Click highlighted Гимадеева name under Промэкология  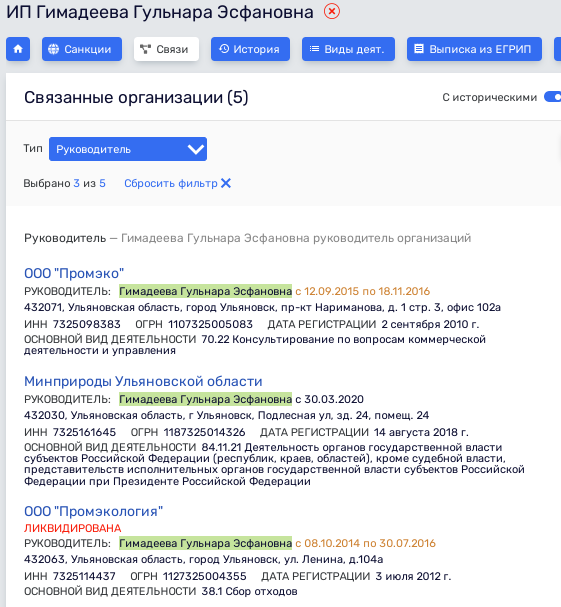[x=205, y=544]
